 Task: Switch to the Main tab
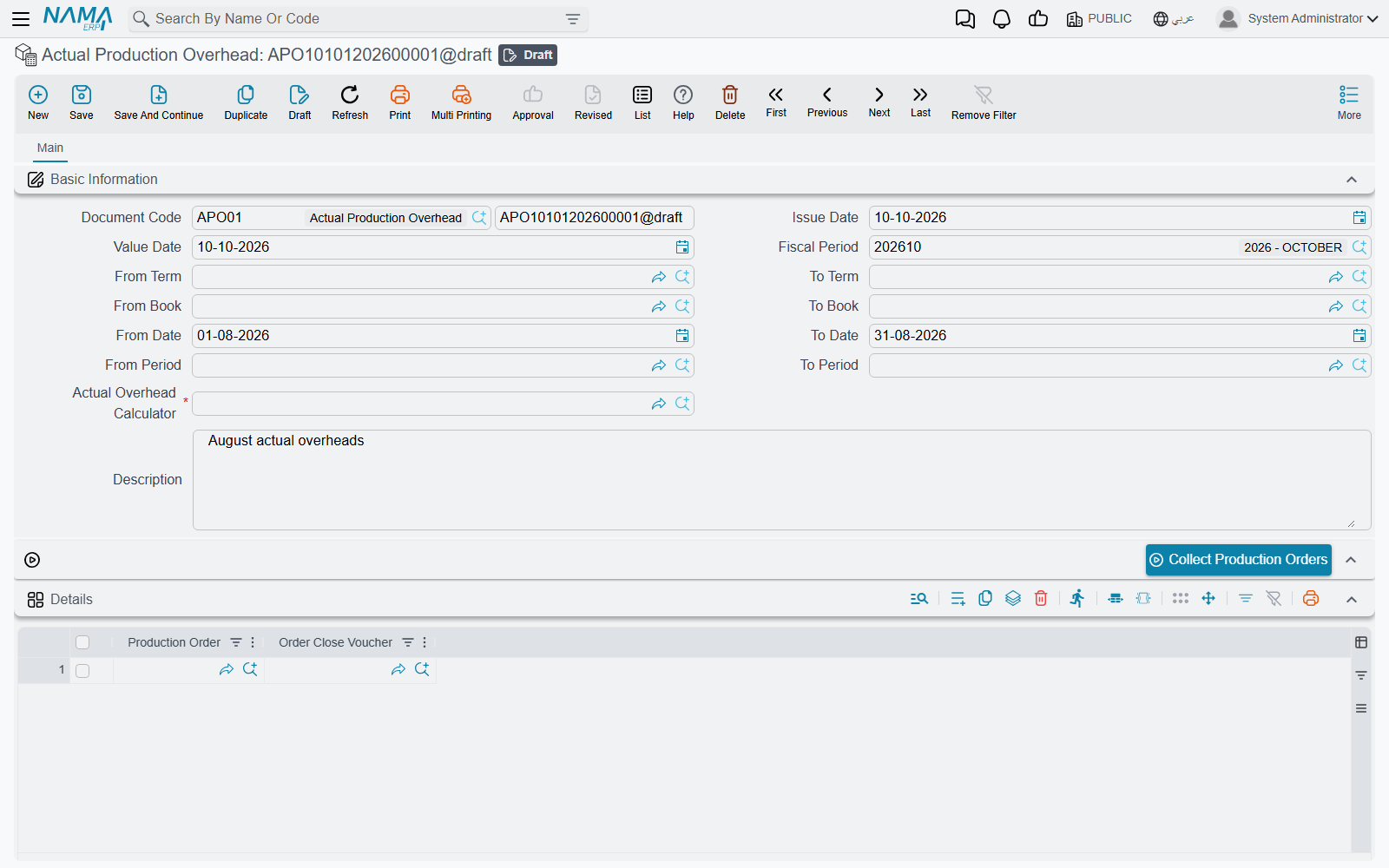50,148
